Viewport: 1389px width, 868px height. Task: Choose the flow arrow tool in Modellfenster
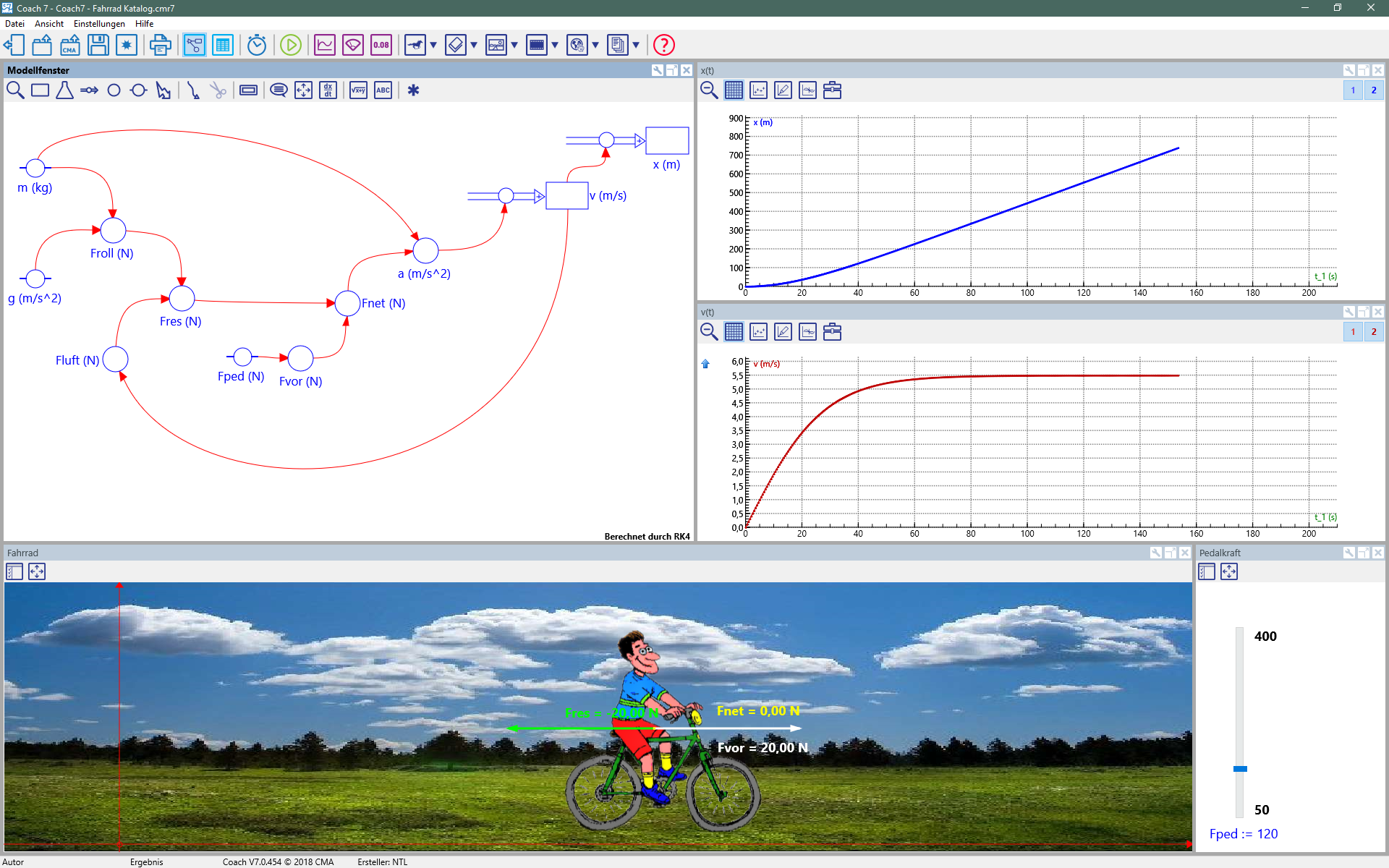click(89, 90)
